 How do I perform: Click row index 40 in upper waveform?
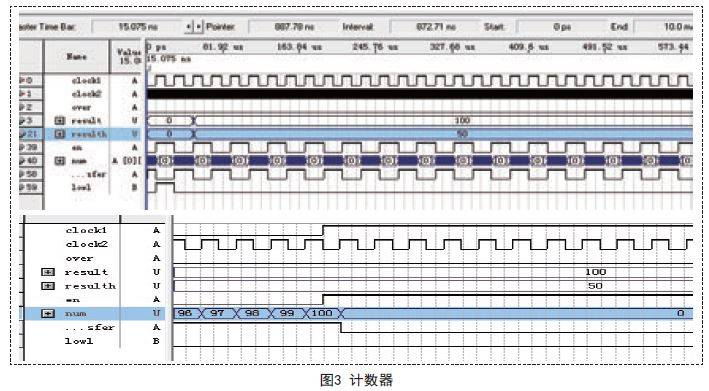(x=30, y=161)
